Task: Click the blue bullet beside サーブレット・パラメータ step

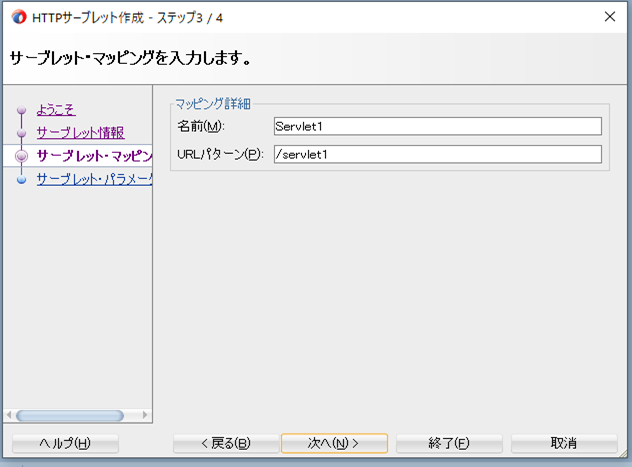Action: pos(21,180)
